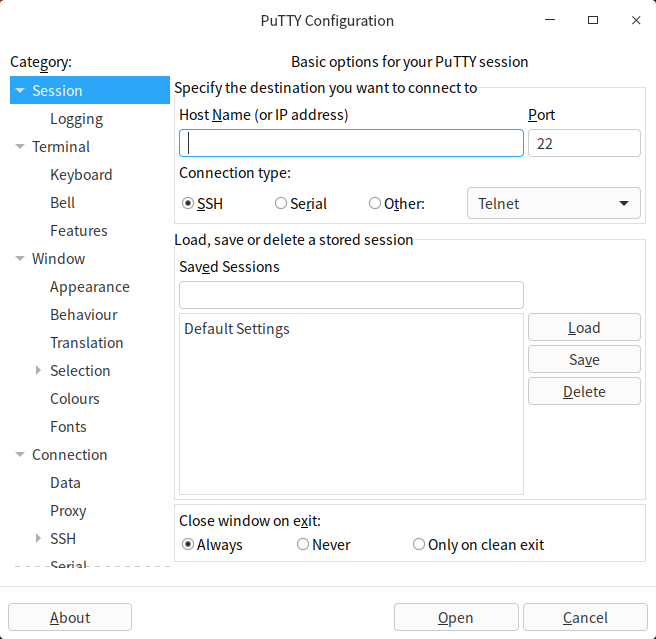
Task: Open the Telnet protocol dropdown
Action: [554, 203]
